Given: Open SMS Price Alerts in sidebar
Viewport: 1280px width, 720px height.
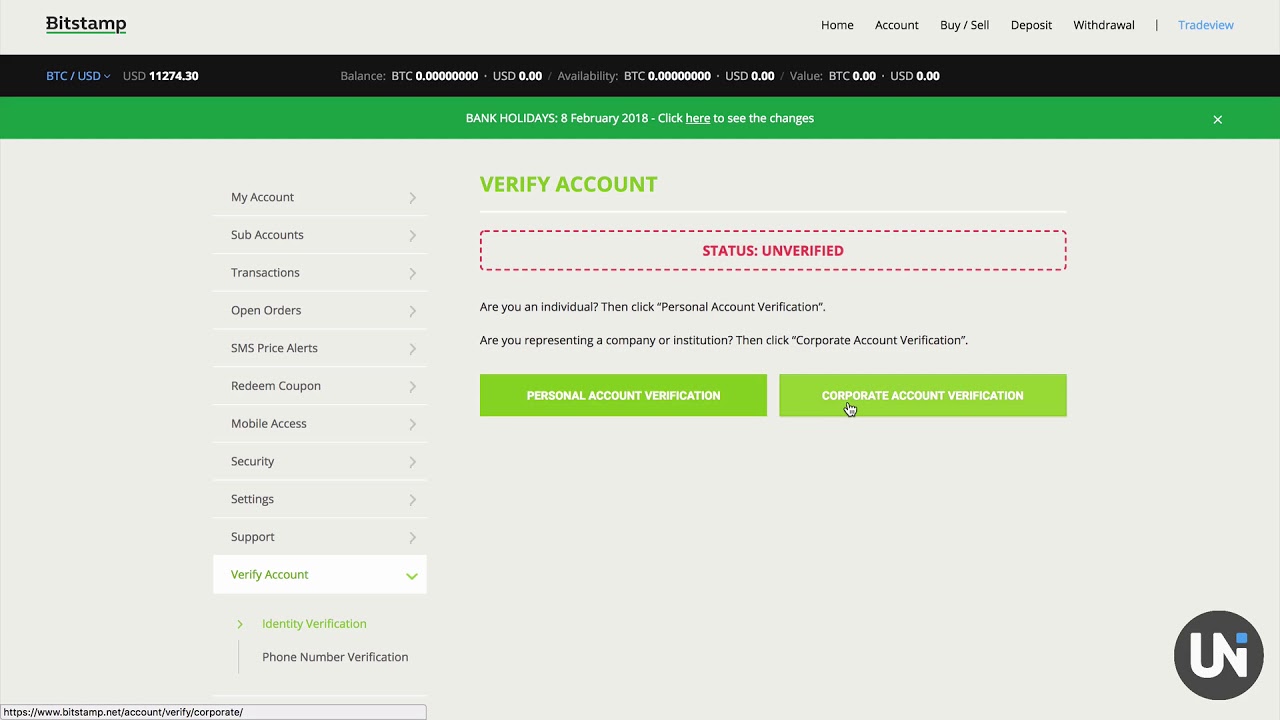Looking at the screenshot, I should click(x=320, y=348).
